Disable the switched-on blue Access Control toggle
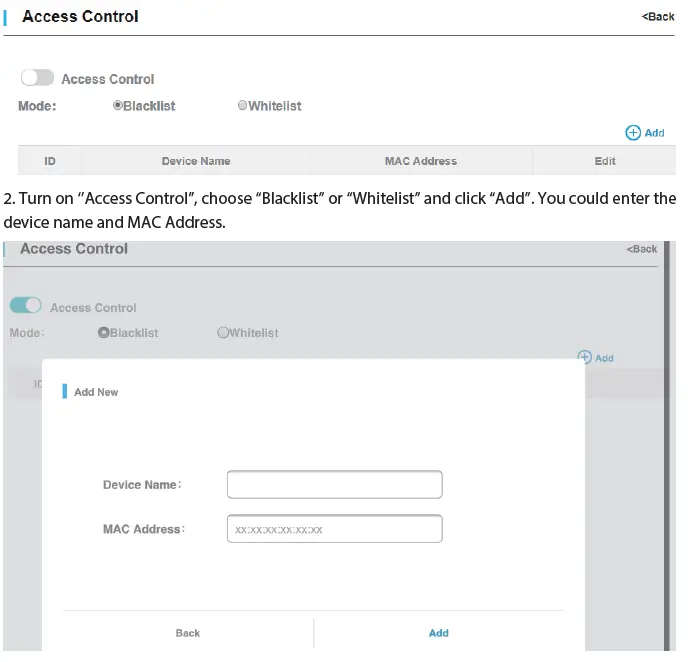 coord(26,306)
